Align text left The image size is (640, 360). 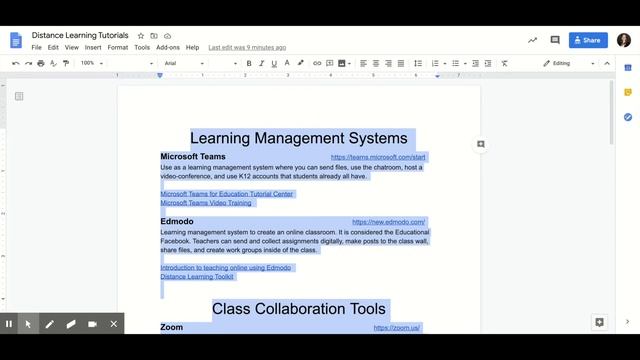click(x=363, y=63)
